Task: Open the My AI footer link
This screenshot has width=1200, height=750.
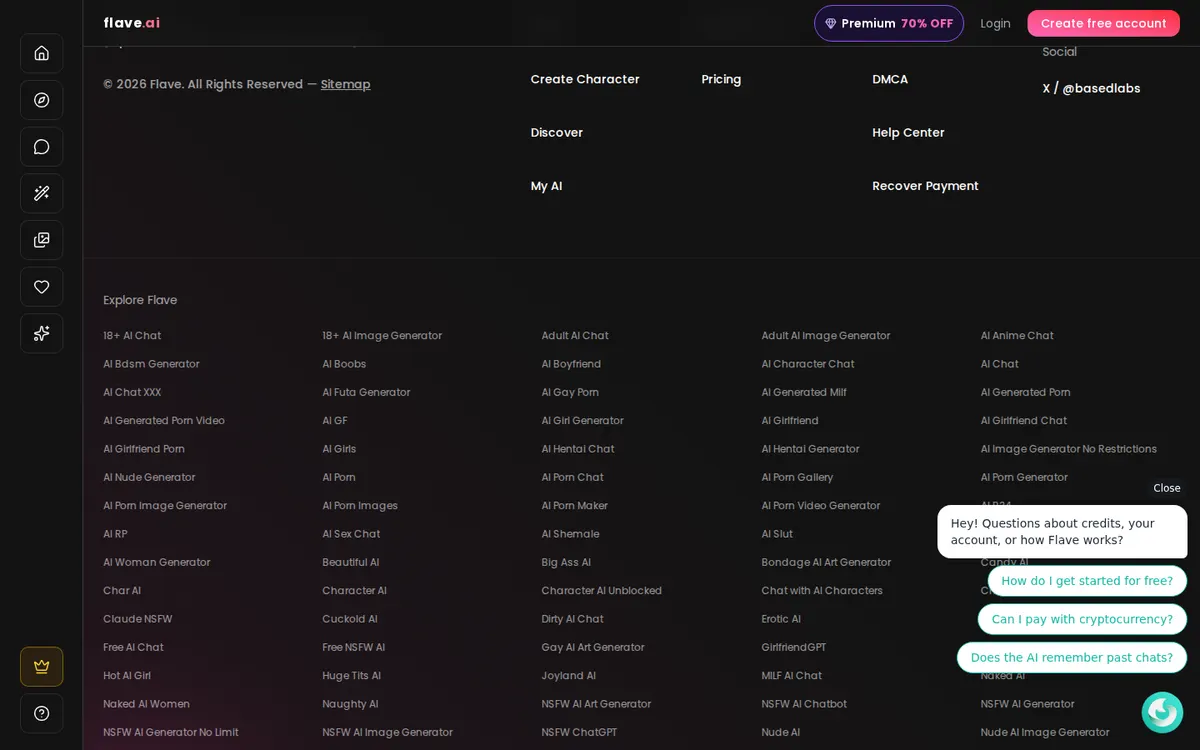Action: 546,186
